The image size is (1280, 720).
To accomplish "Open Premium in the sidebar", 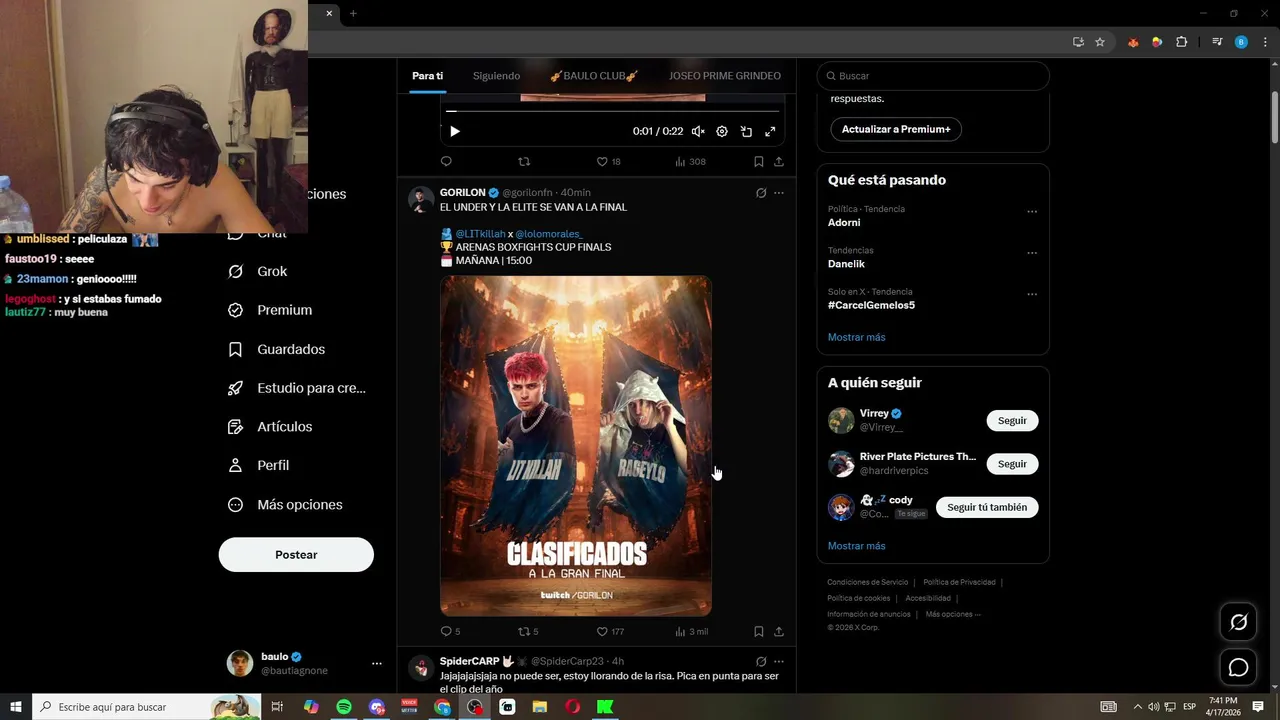I will coord(270,310).
